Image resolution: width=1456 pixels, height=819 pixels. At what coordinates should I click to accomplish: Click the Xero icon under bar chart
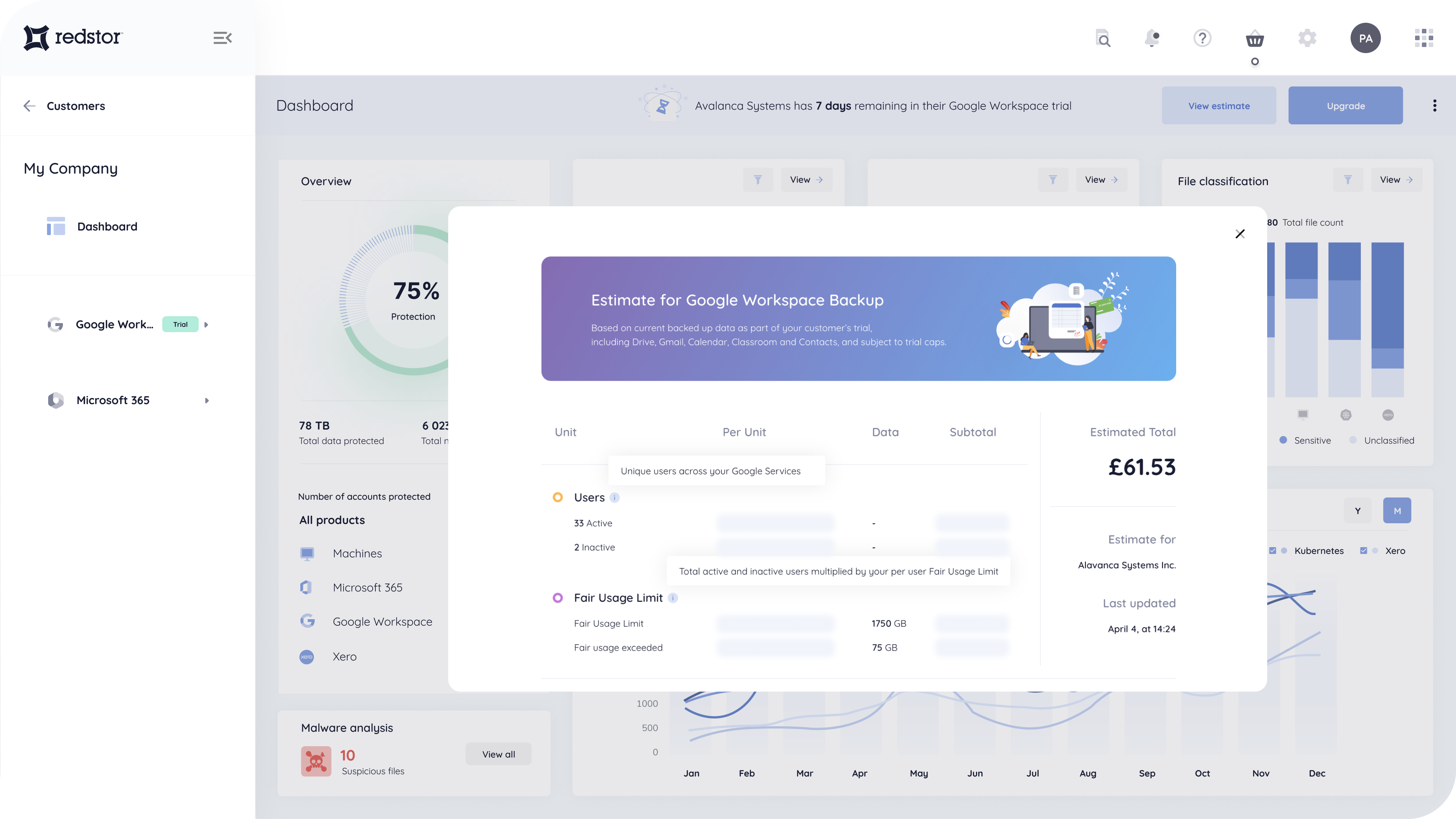tap(1388, 415)
